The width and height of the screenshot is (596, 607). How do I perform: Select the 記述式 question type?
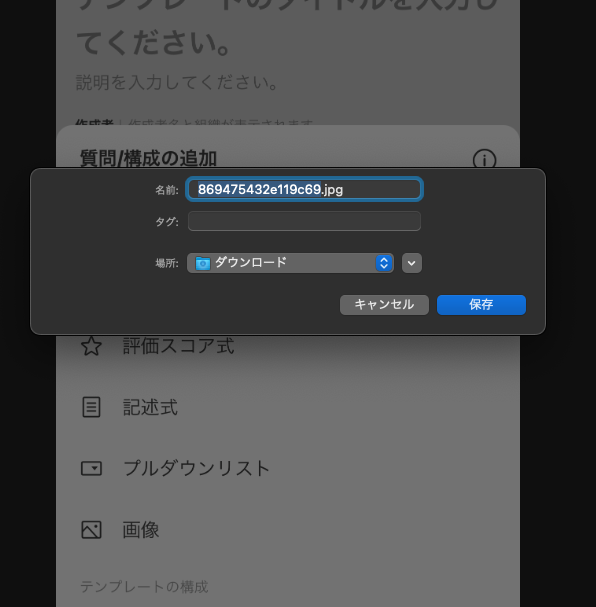(150, 407)
